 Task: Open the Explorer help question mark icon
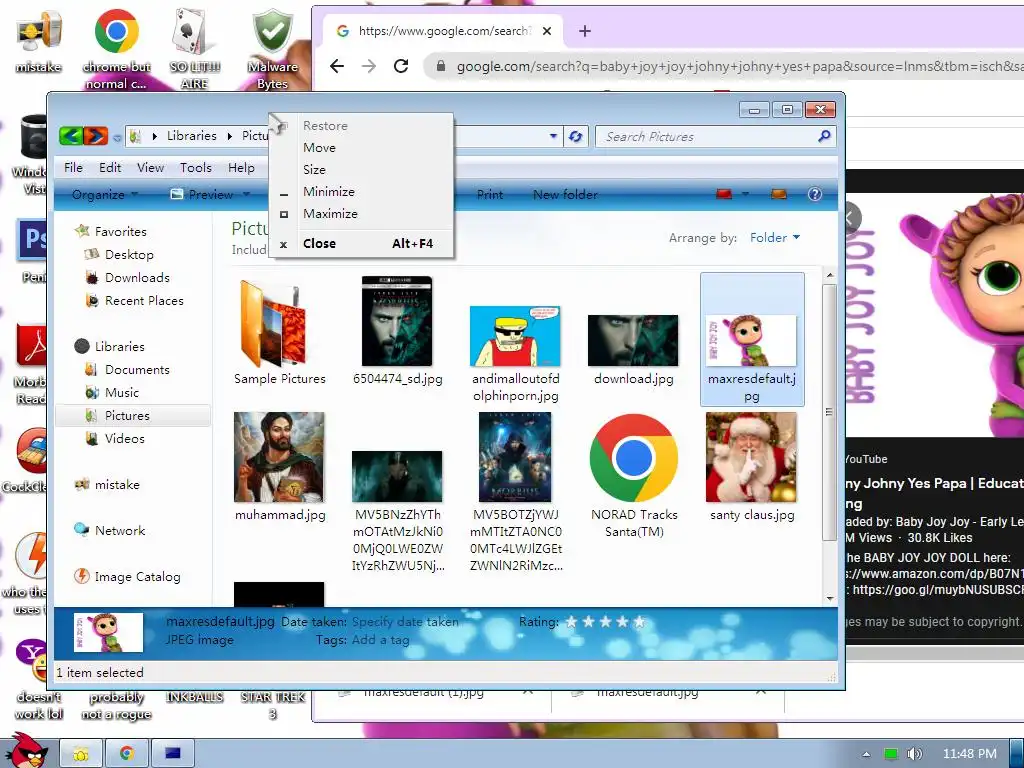(814, 194)
